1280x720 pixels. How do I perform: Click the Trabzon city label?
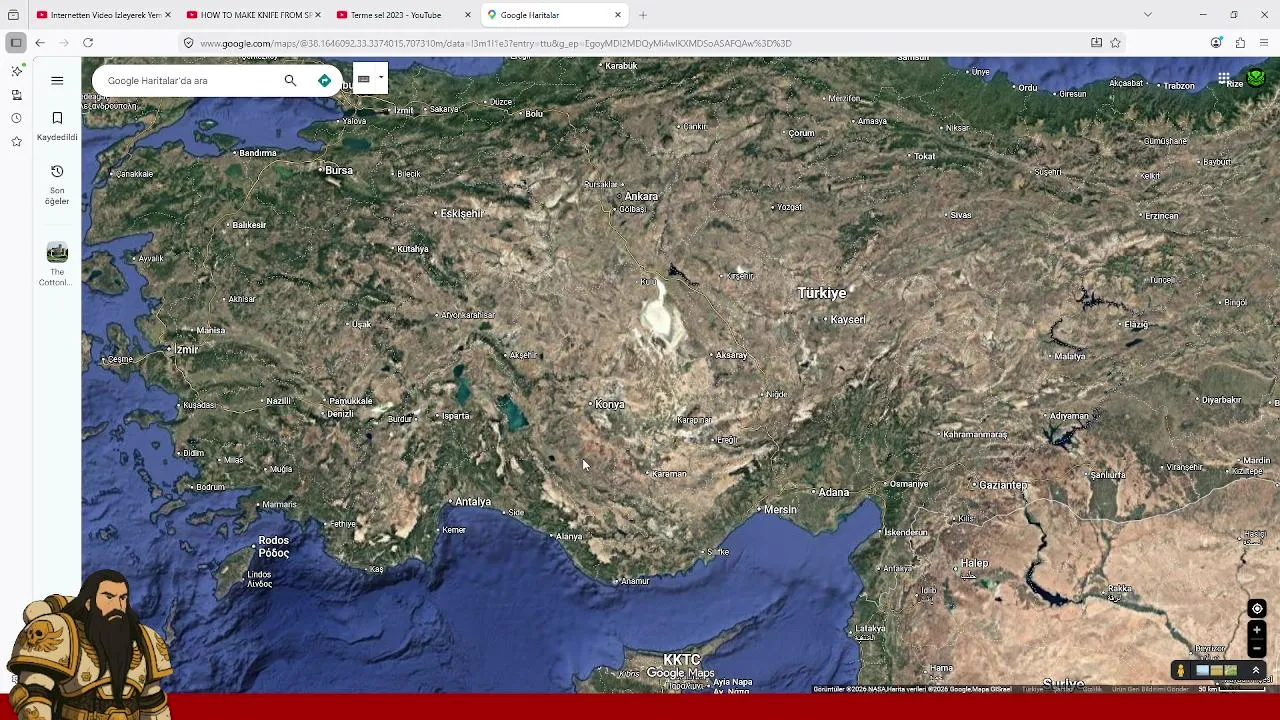tap(1179, 86)
